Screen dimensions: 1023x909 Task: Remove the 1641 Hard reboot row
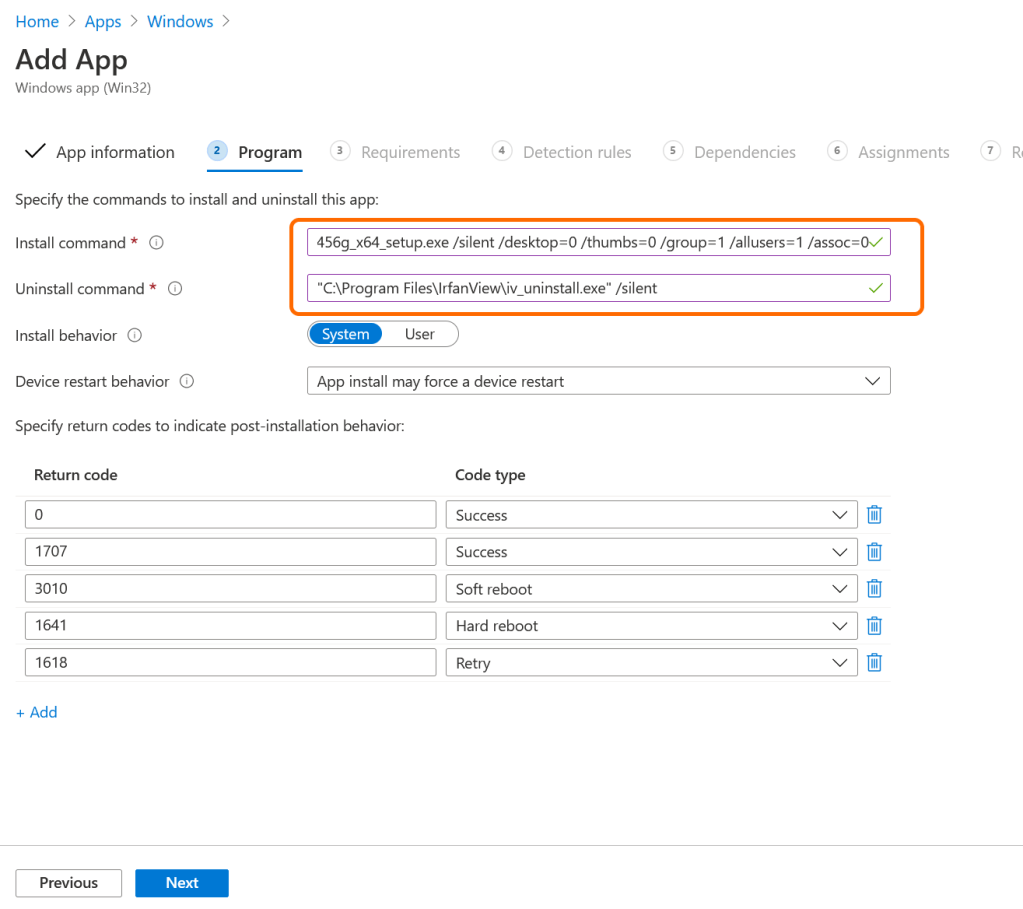click(874, 626)
